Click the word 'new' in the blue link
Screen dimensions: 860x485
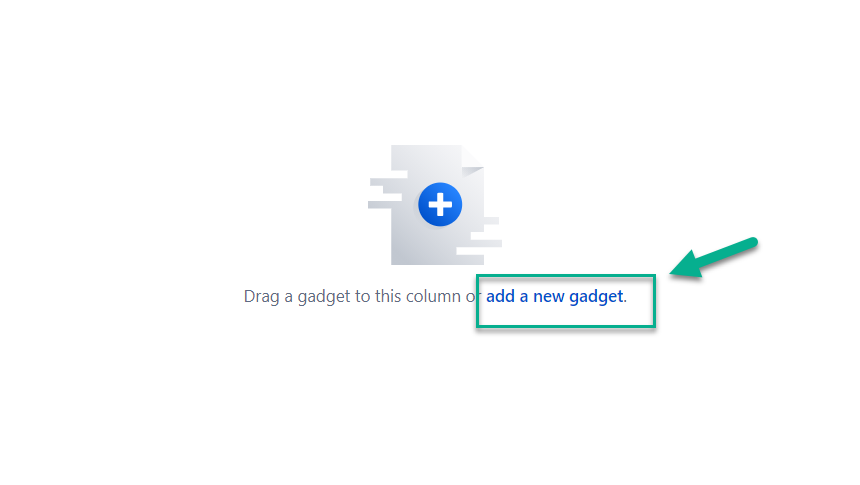click(x=548, y=297)
